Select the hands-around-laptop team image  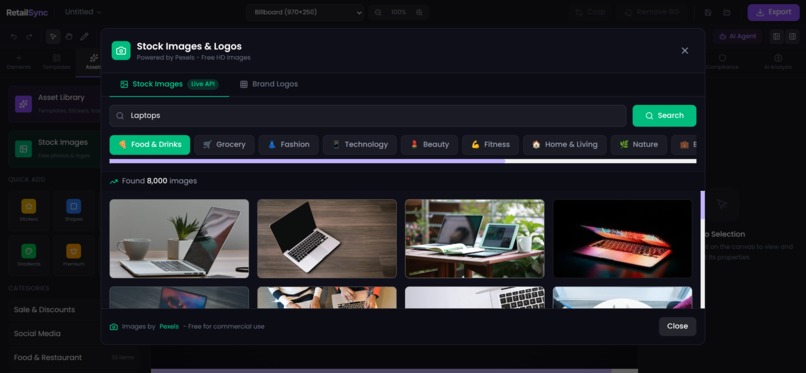tap(327, 297)
